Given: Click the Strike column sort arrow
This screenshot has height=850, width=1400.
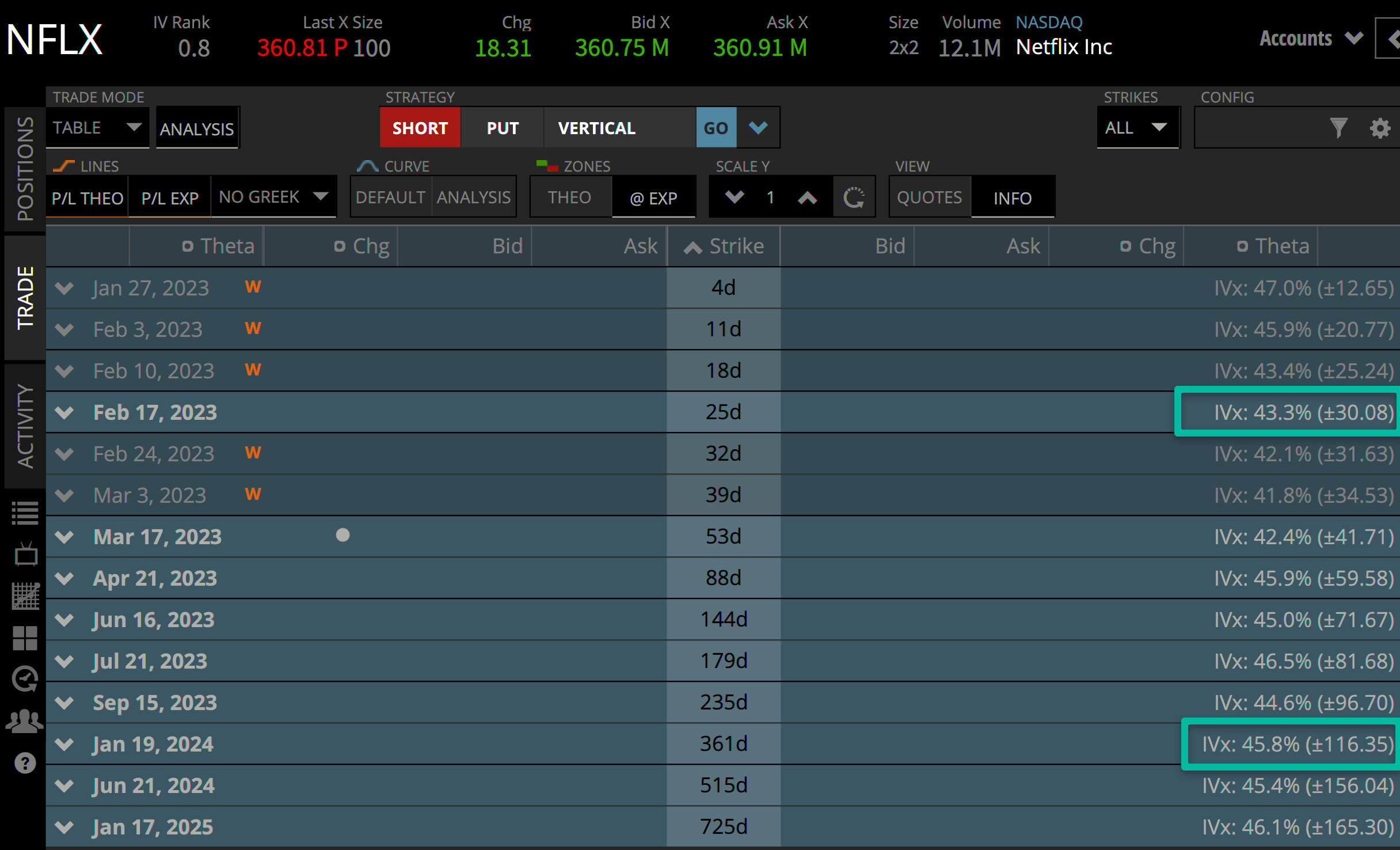Looking at the screenshot, I should 693,247.
